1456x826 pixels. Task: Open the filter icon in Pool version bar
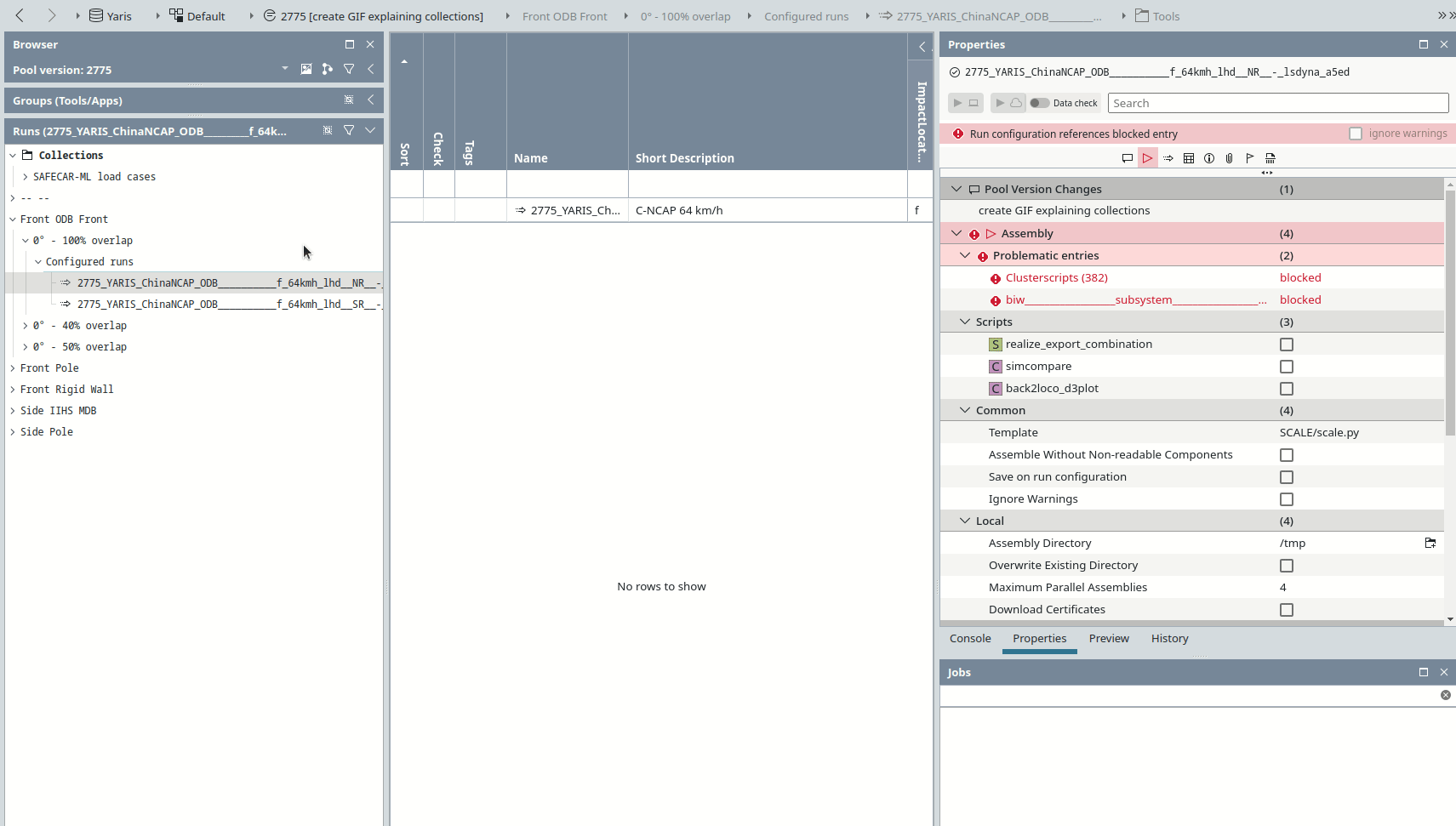pyautogui.click(x=349, y=69)
